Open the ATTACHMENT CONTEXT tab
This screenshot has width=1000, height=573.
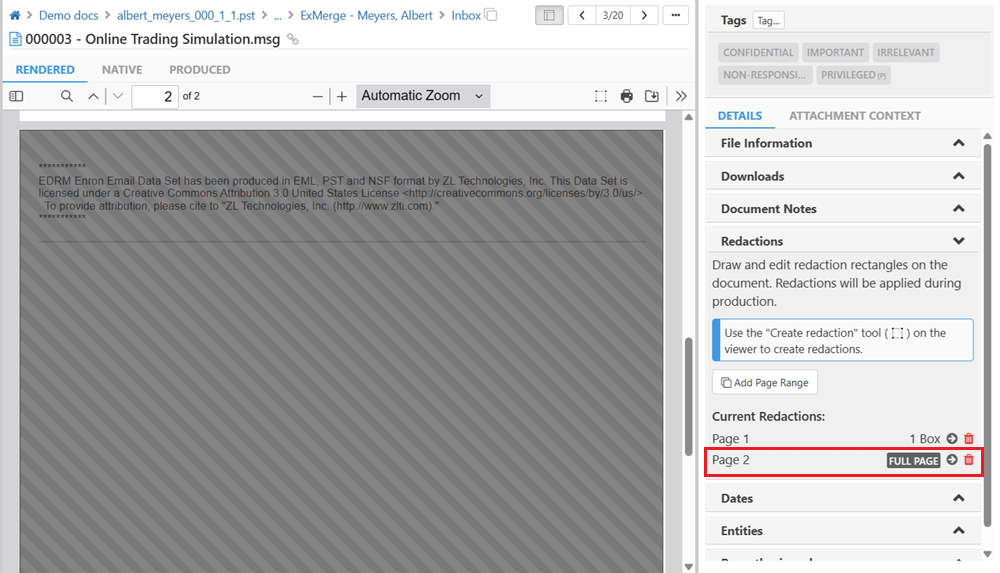click(855, 116)
